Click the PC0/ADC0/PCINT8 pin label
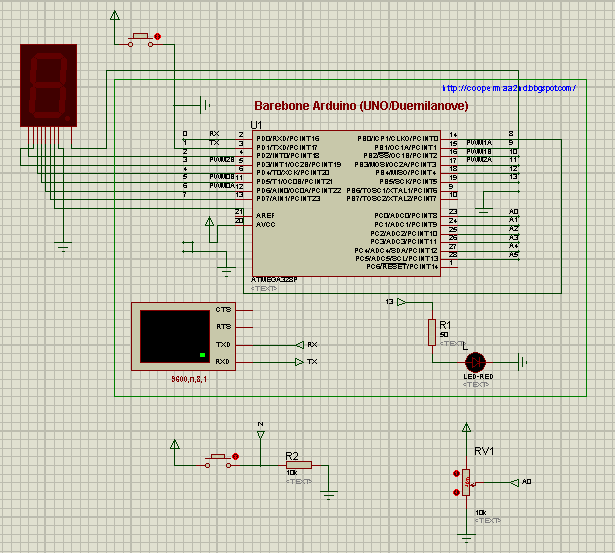 (x=406, y=216)
